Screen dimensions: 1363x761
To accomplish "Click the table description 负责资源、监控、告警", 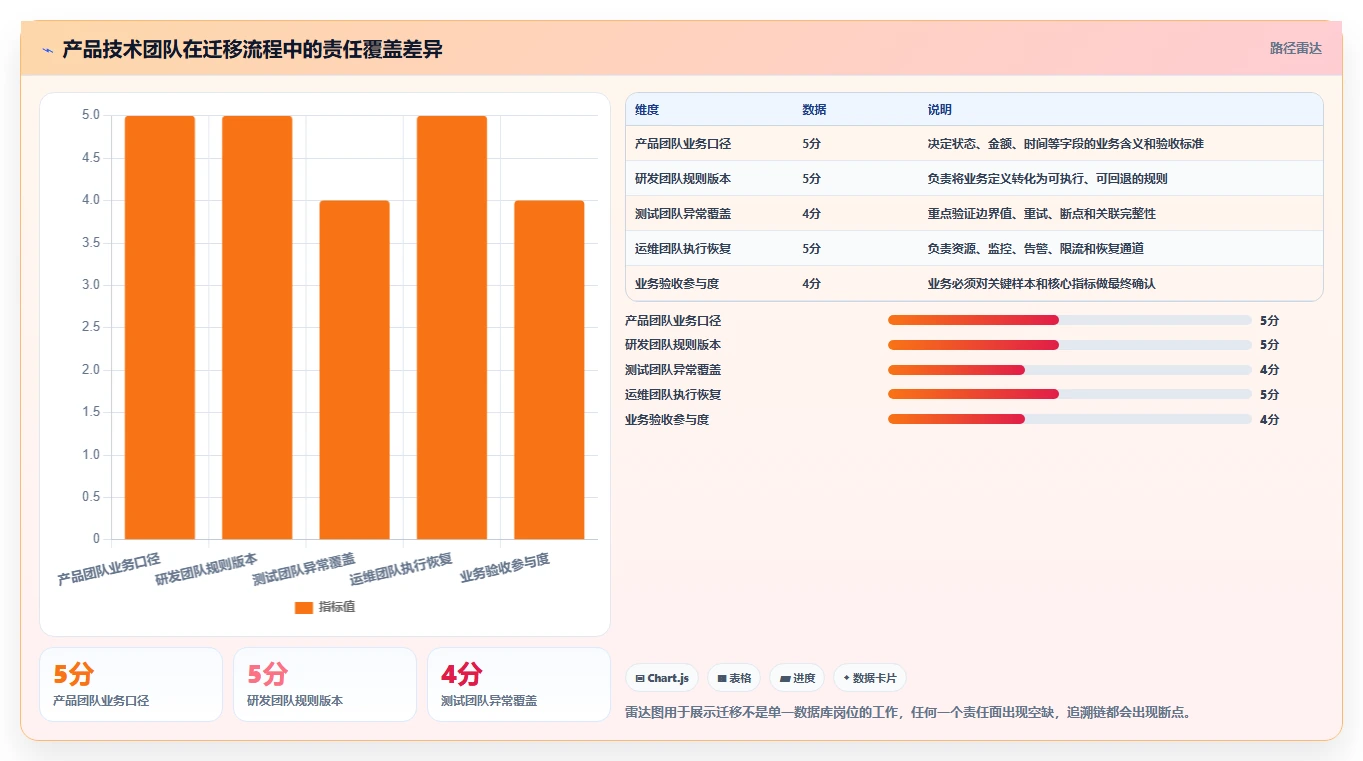I will pyautogui.click(x=1036, y=249).
